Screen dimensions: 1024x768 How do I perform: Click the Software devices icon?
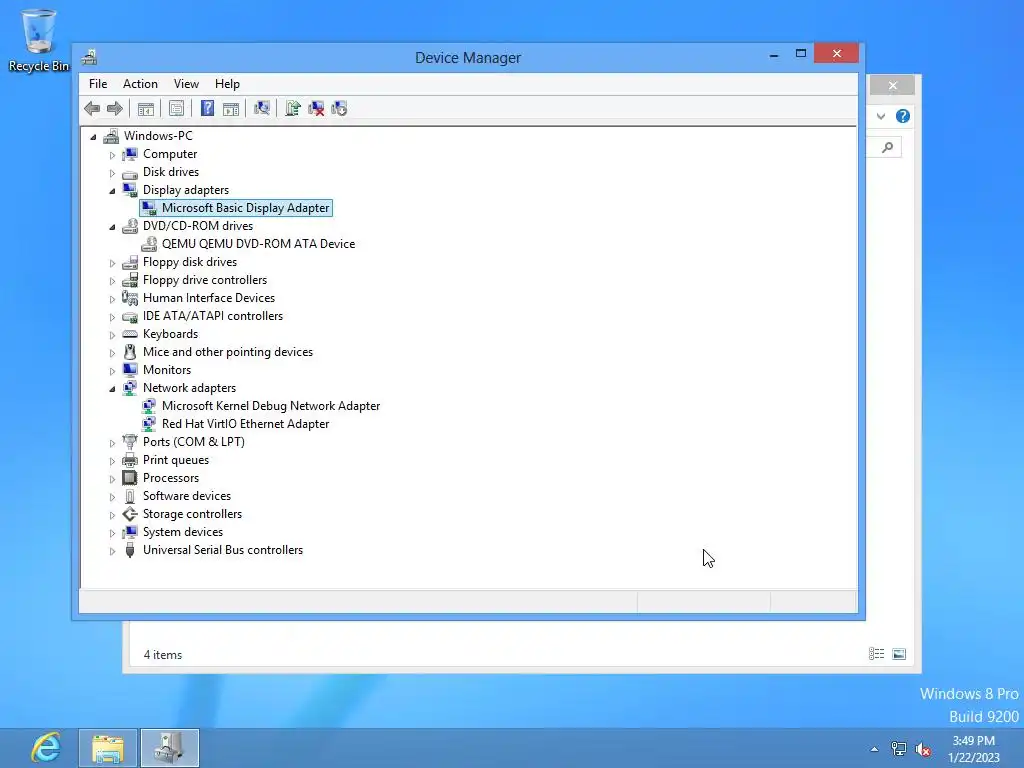pyautogui.click(x=130, y=496)
